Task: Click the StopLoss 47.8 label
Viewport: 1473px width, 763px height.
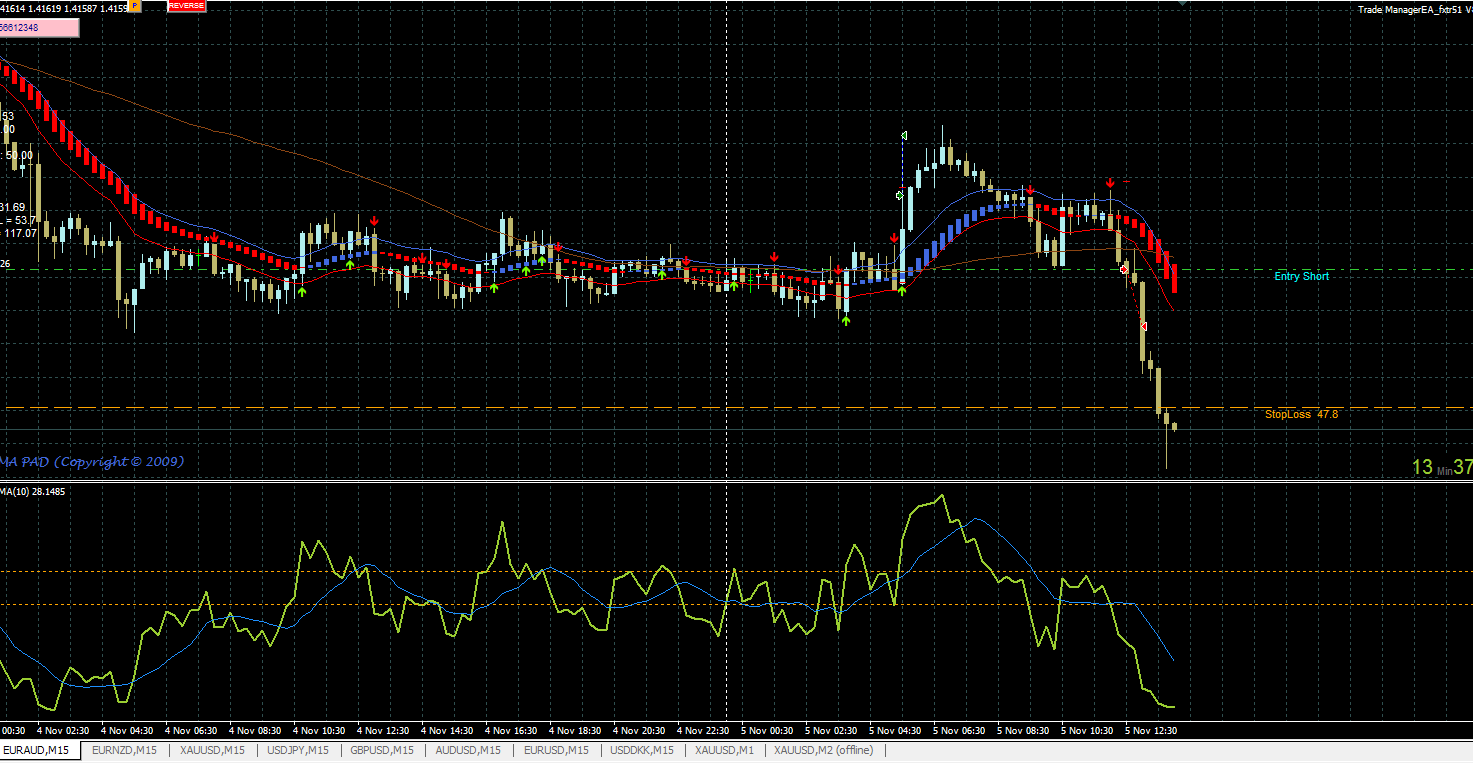Action: tap(1301, 414)
